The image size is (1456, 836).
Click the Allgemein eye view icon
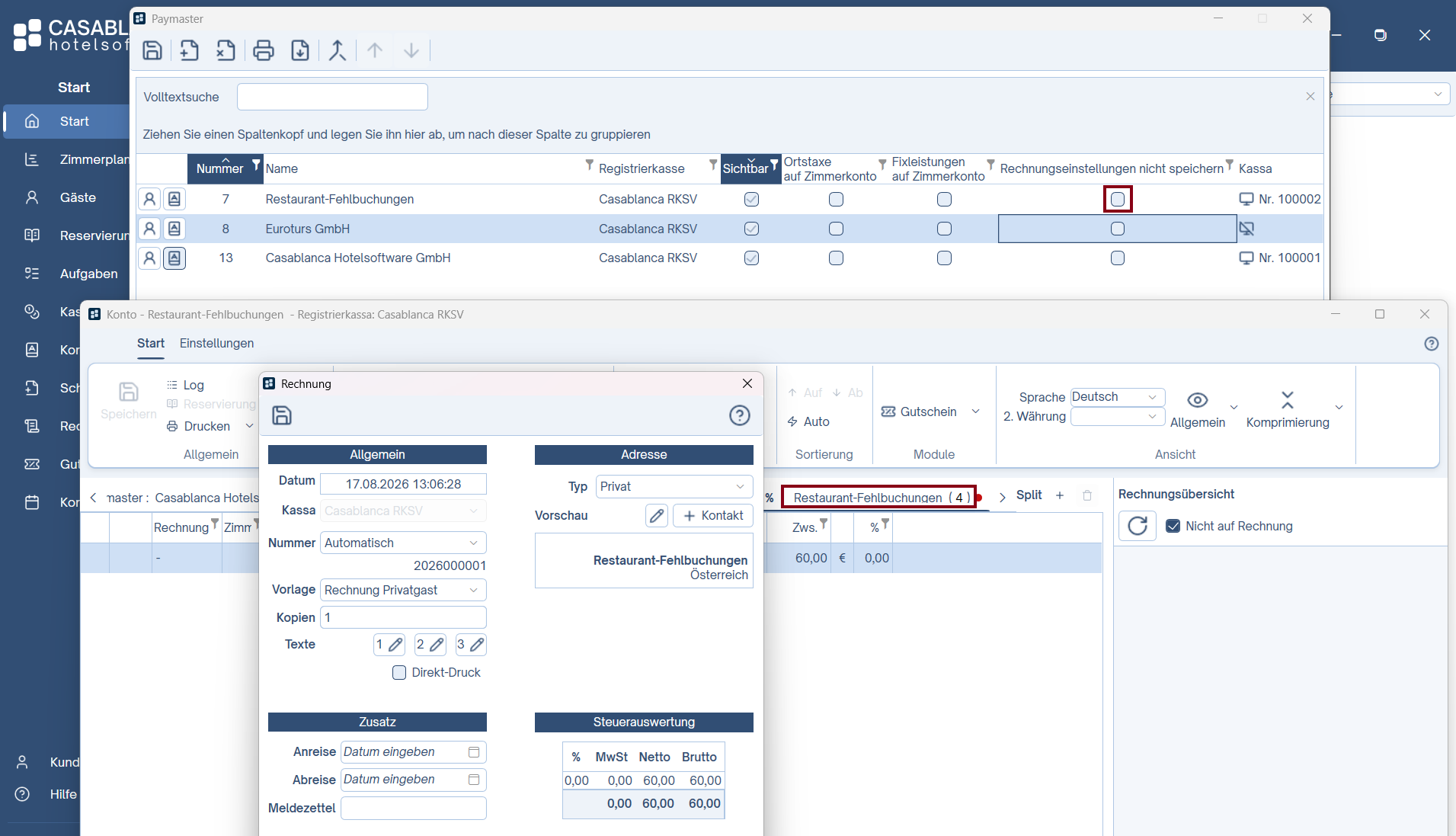[1198, 400]
